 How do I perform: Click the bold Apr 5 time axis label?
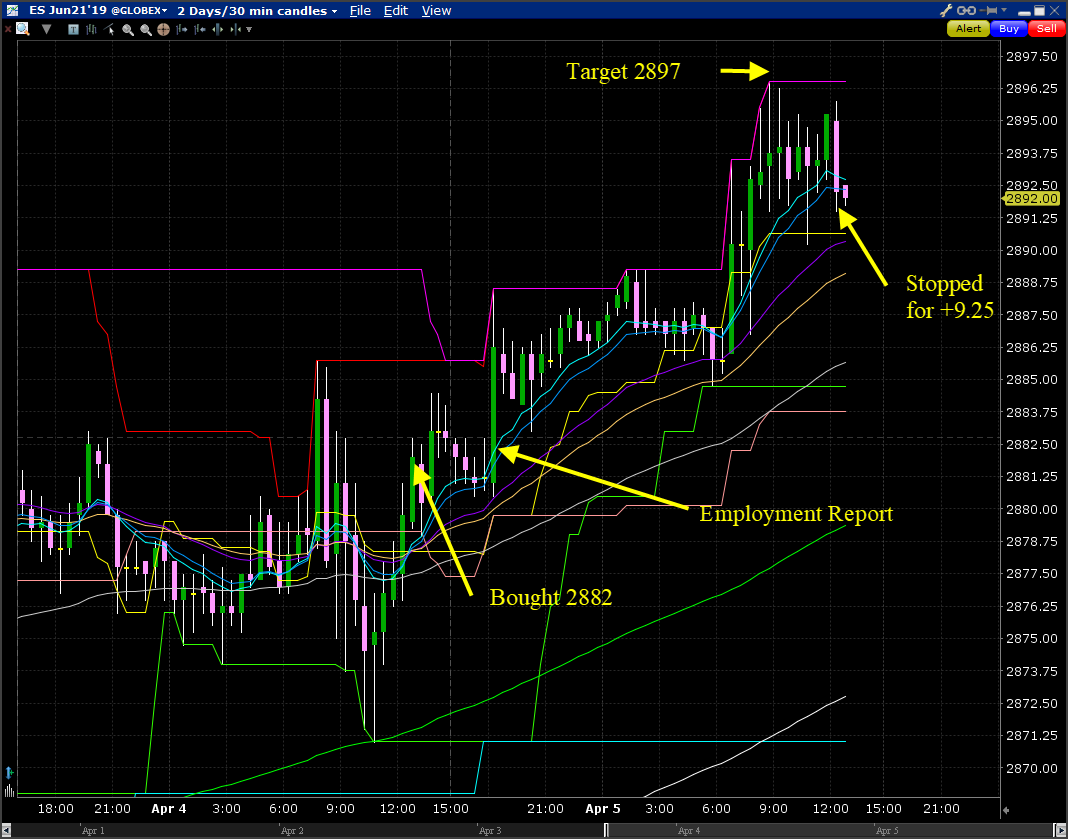[603, 809]
